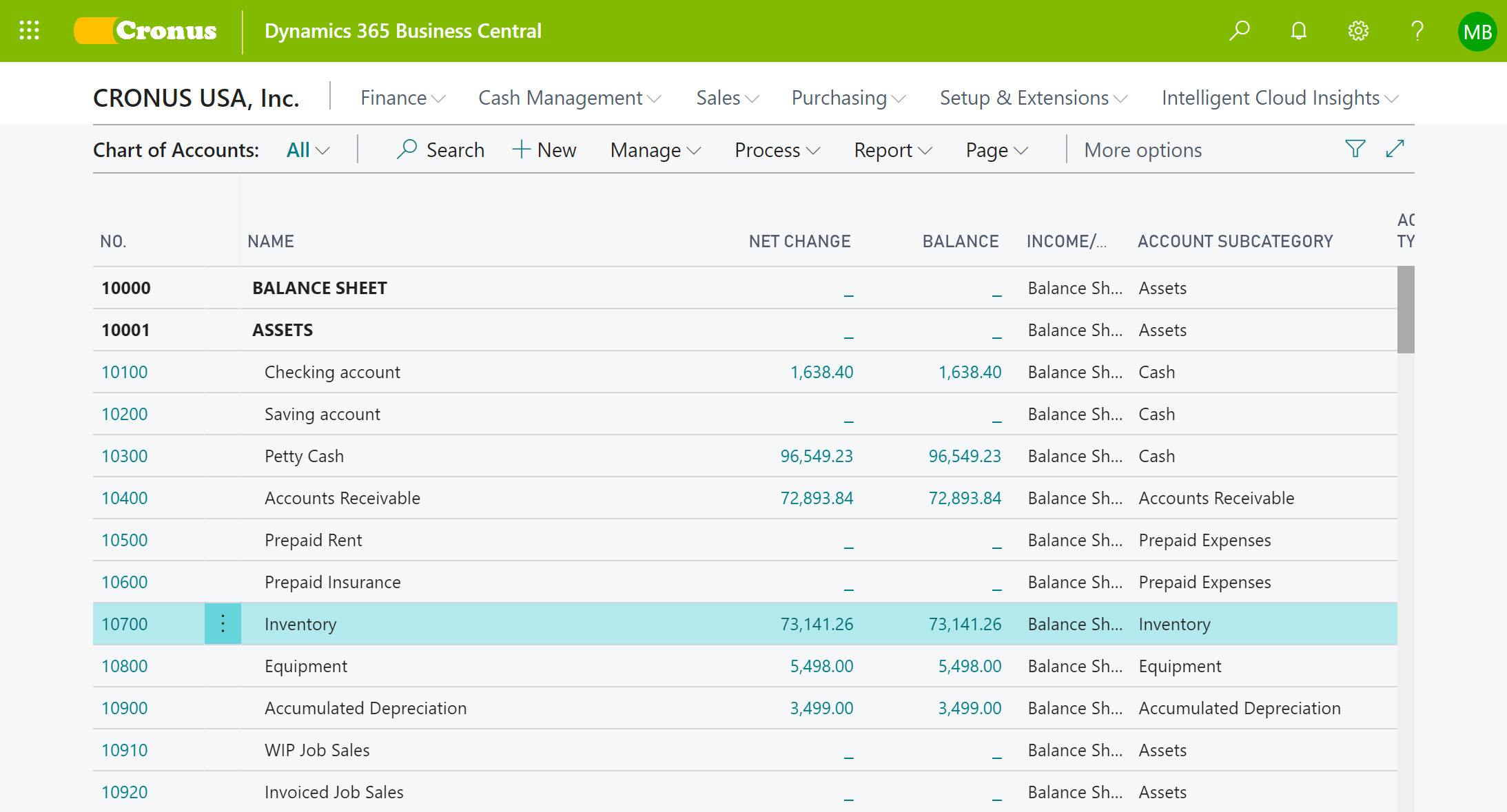Viewport: 1507px width, 812px height.
Task: Expand the page with the arrows icon
Action: (1395, 149)
